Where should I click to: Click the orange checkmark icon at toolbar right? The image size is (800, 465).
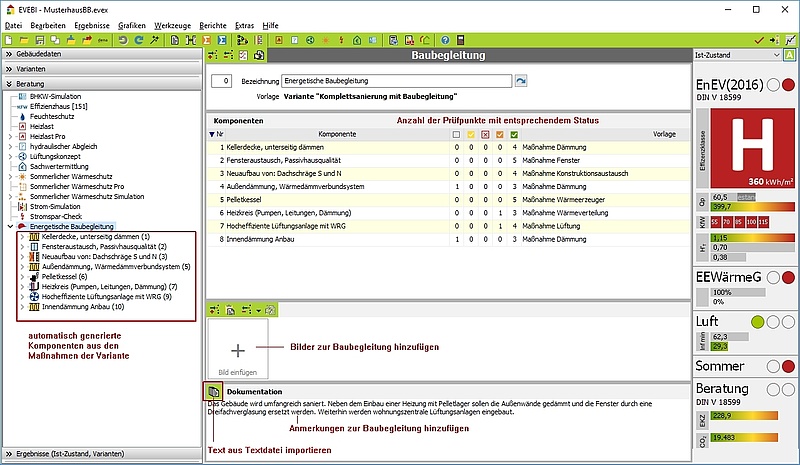(759, 40)
